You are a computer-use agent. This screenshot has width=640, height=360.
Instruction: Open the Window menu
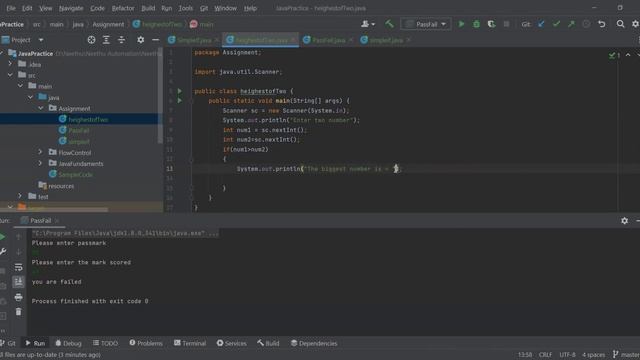(x=225, y=8)
